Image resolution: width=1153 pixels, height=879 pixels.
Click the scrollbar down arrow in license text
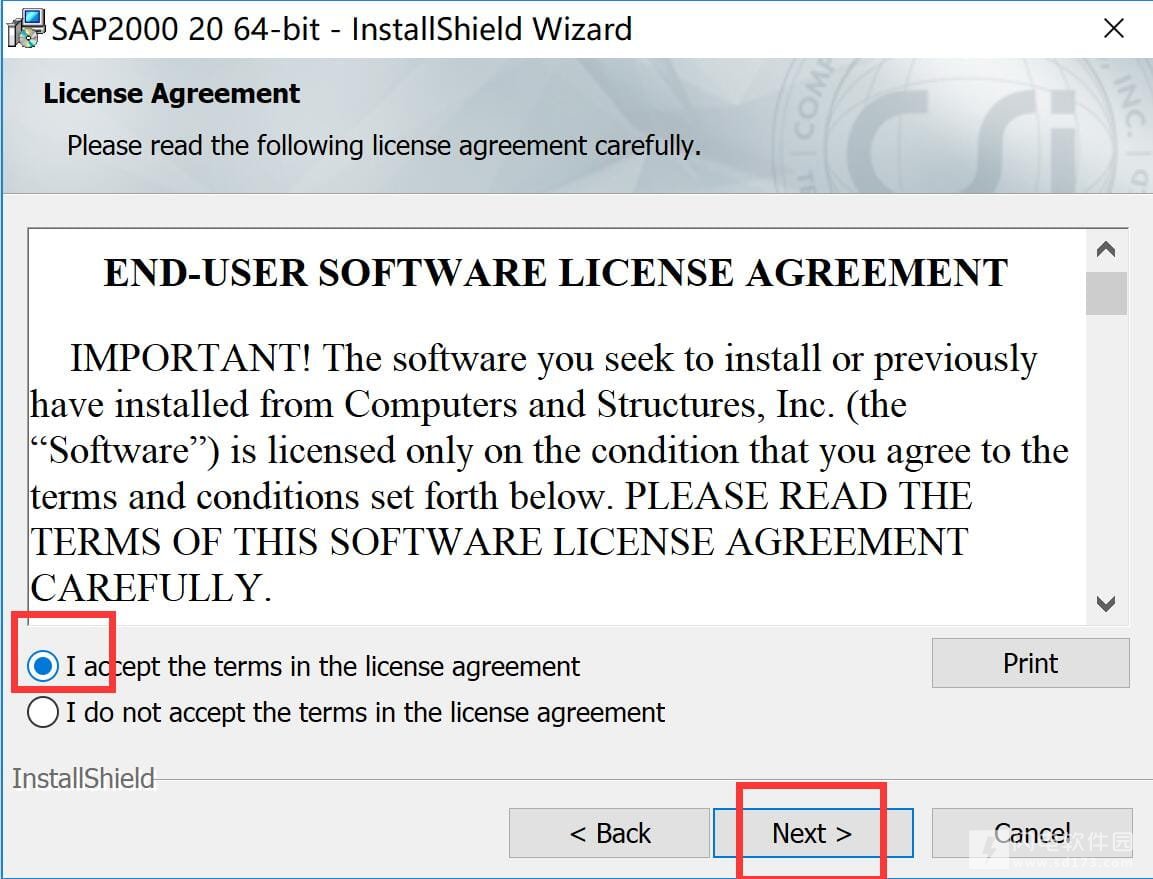click(1106, 604)
